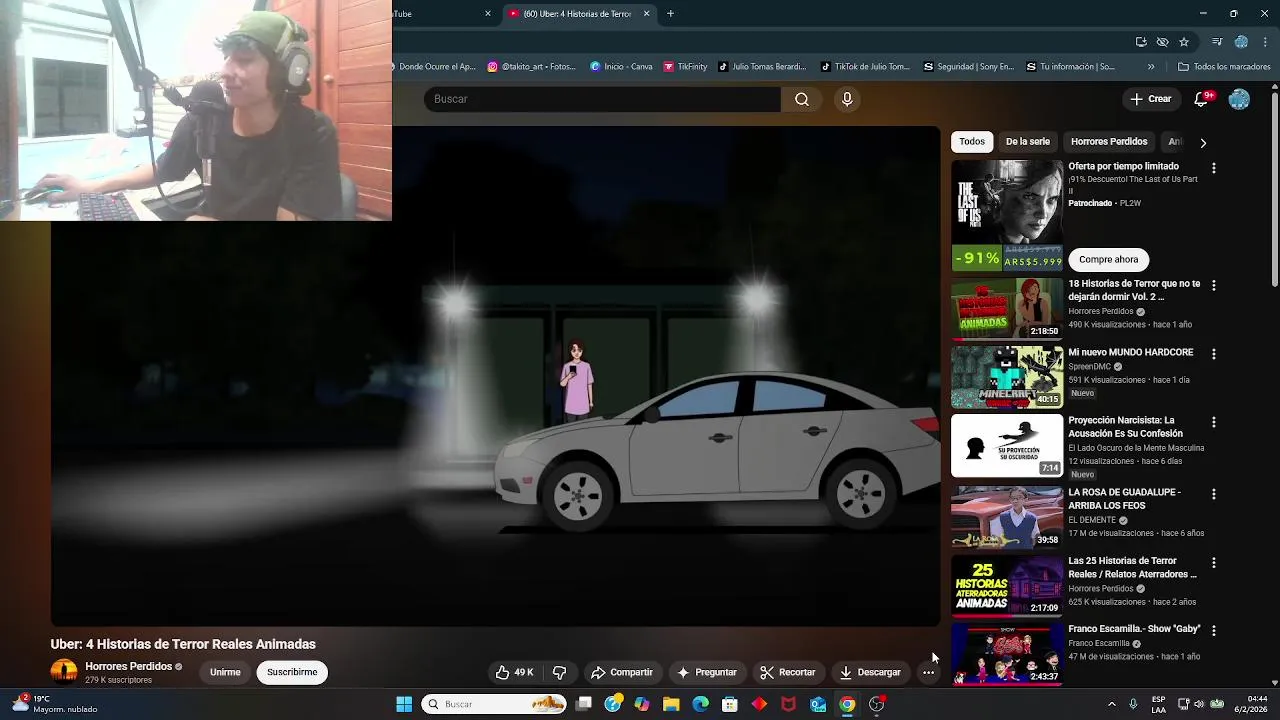
Task: Open '@takito_art' Instagram bookmark
Action: click(532, 67)
